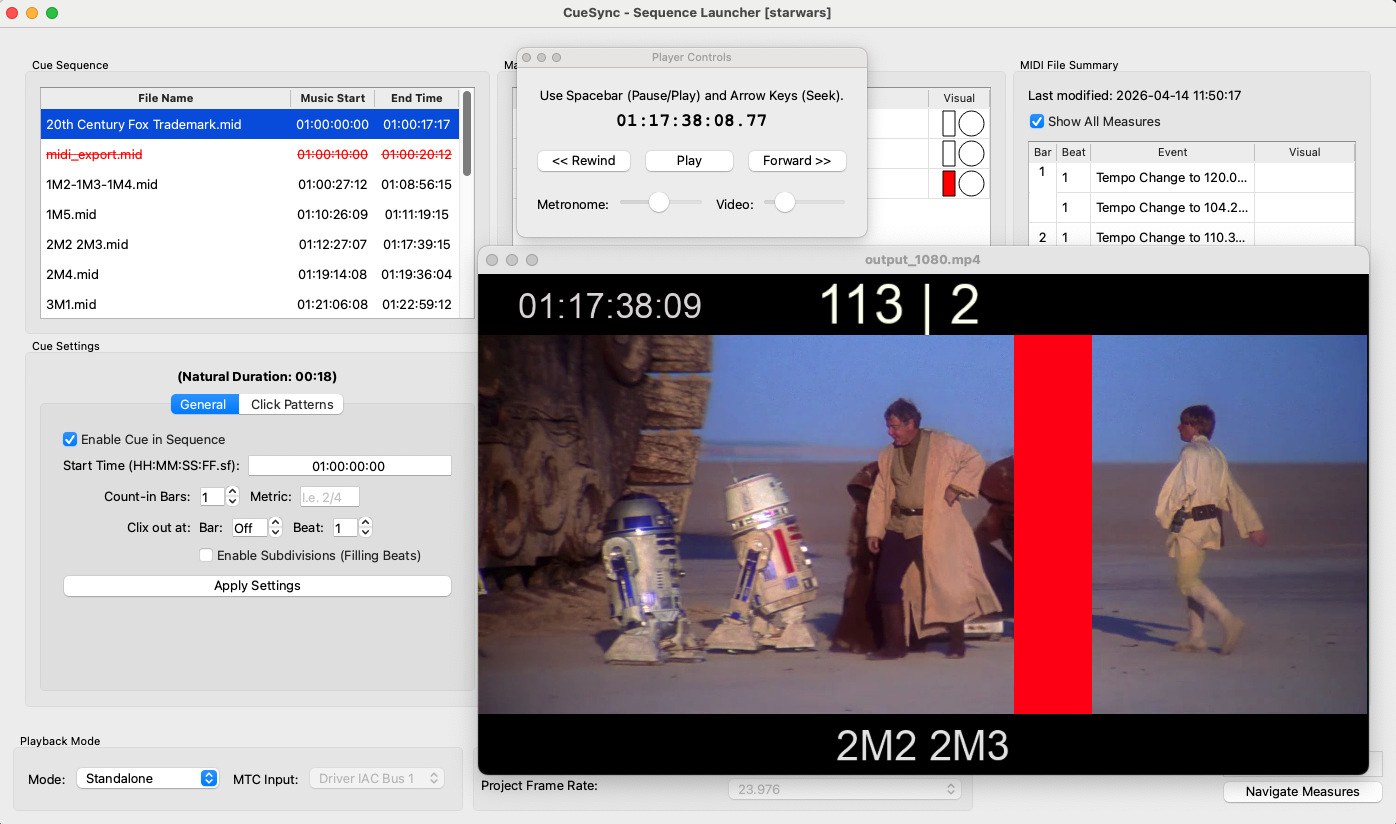Select the 2M4.mid cue row
The height and width of the screenshot is (824, 1396).
(x=250, y=274)
